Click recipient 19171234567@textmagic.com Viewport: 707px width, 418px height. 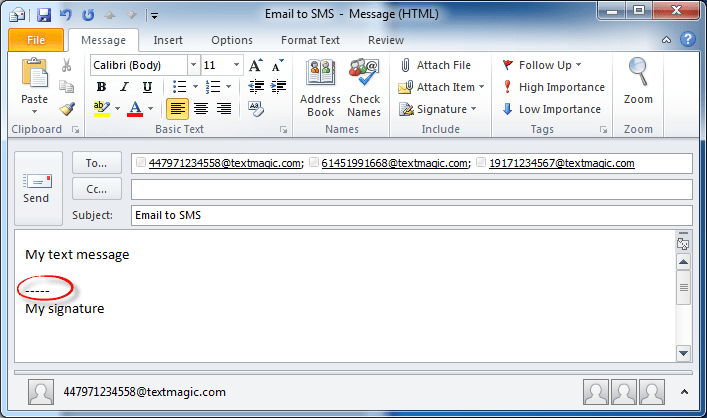pos(562,163)
